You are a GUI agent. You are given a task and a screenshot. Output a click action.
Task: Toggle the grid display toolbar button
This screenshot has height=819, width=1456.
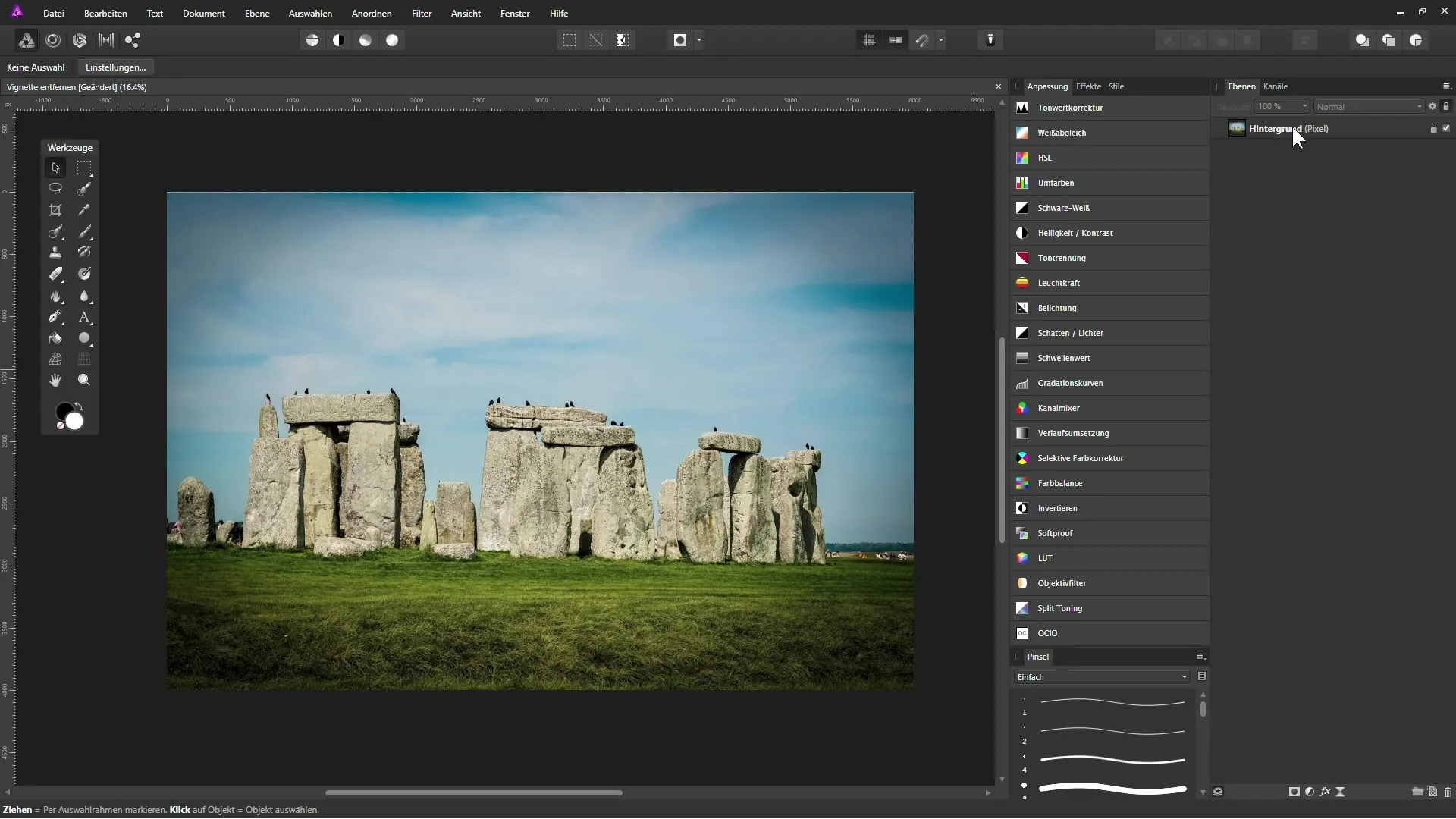pyautogui.click(x=869, y=40)
